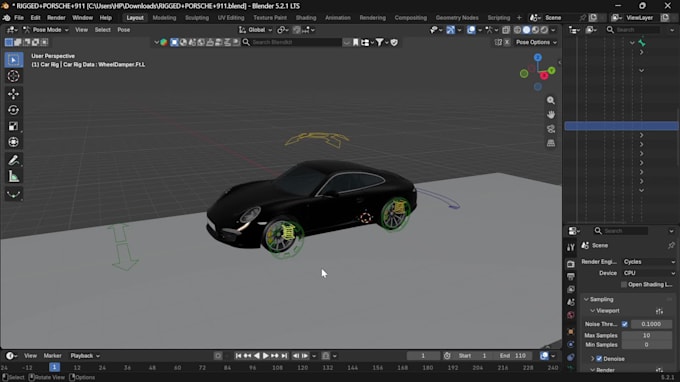Image resolution: width=680 pixels, height=382 pixels.
Task: Click the BlenderKit colorful logo icon
Action: pos(163,42)
